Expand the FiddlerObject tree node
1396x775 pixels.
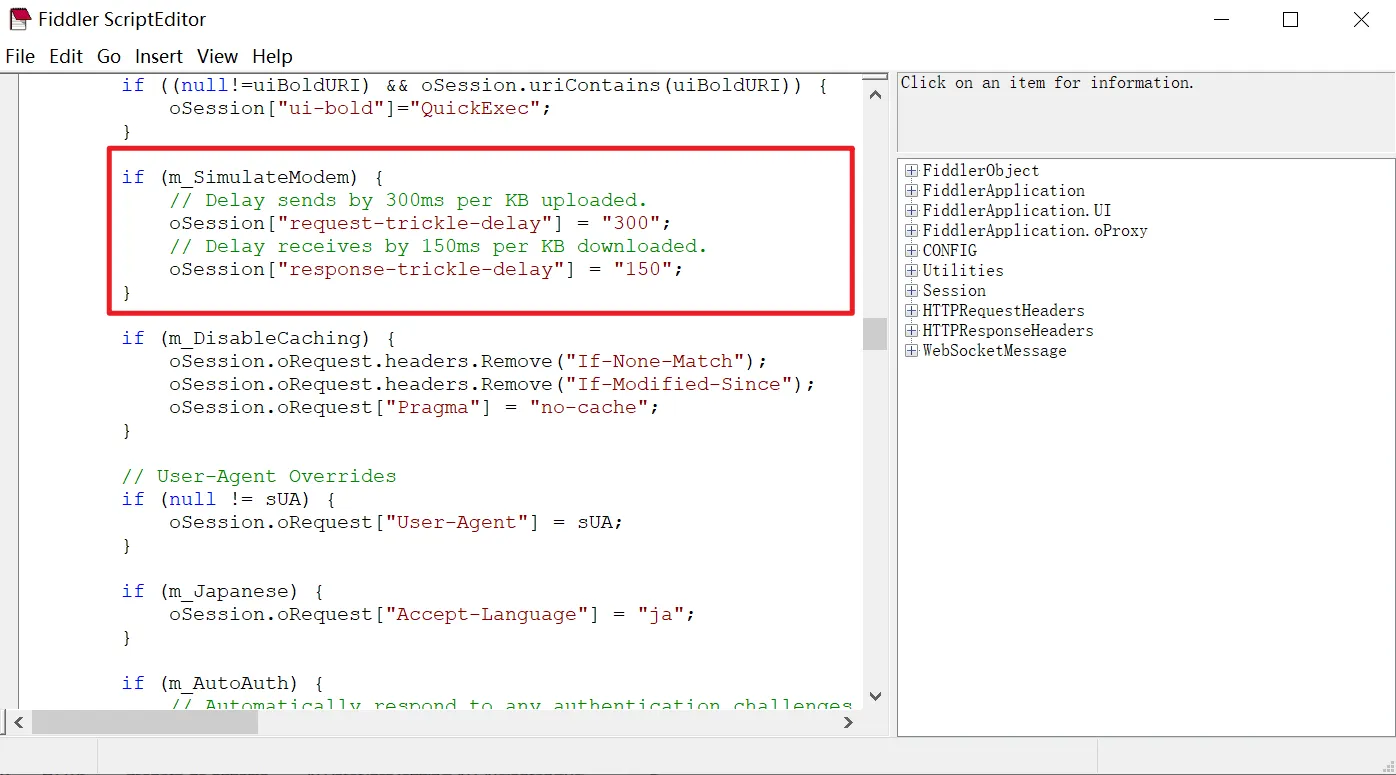[911, 171]
